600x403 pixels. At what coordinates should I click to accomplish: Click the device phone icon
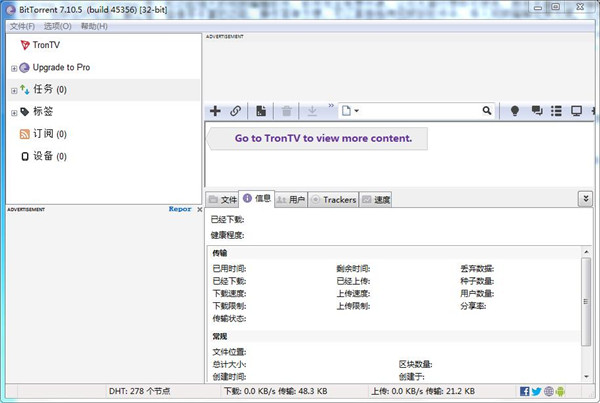[25, 157]
